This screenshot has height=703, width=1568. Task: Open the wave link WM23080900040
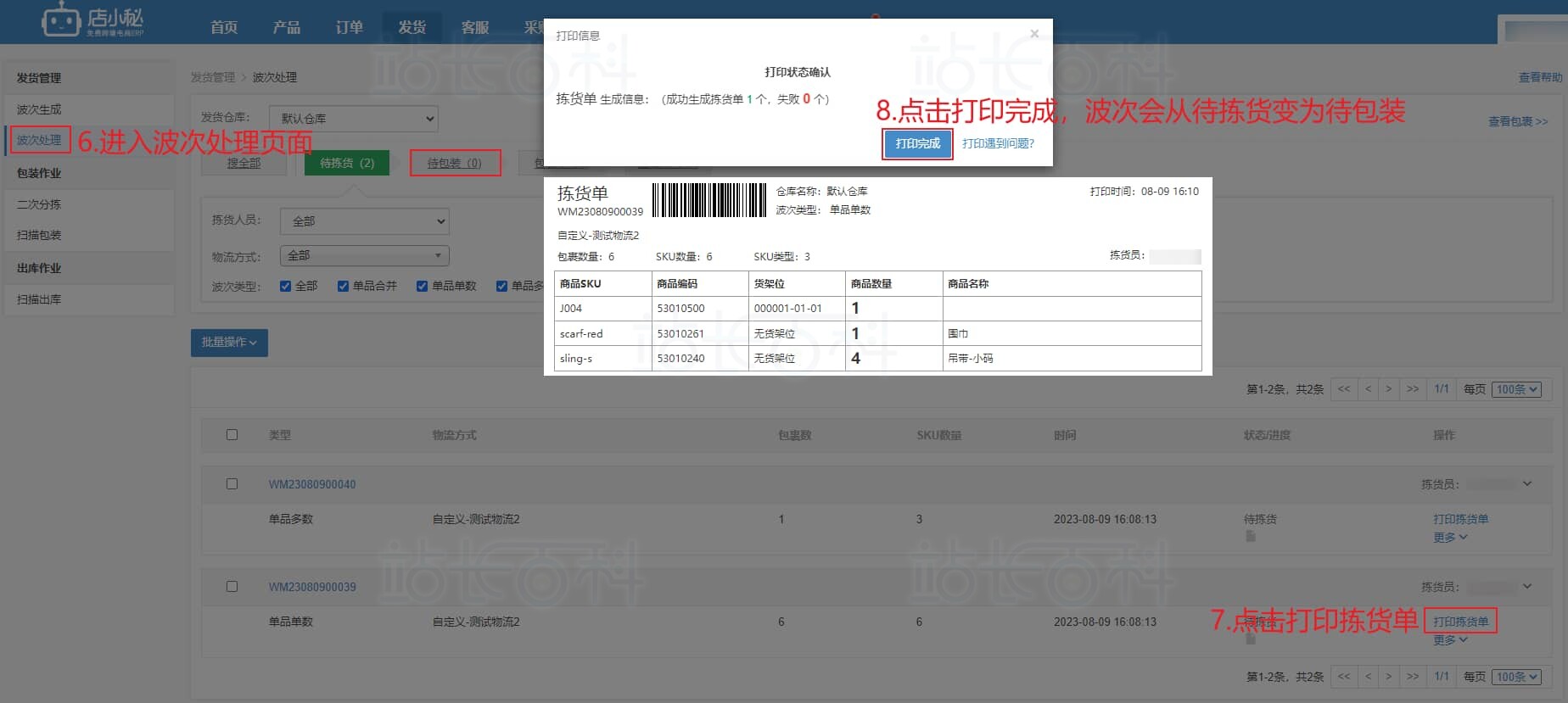click(x=312, y=484)
